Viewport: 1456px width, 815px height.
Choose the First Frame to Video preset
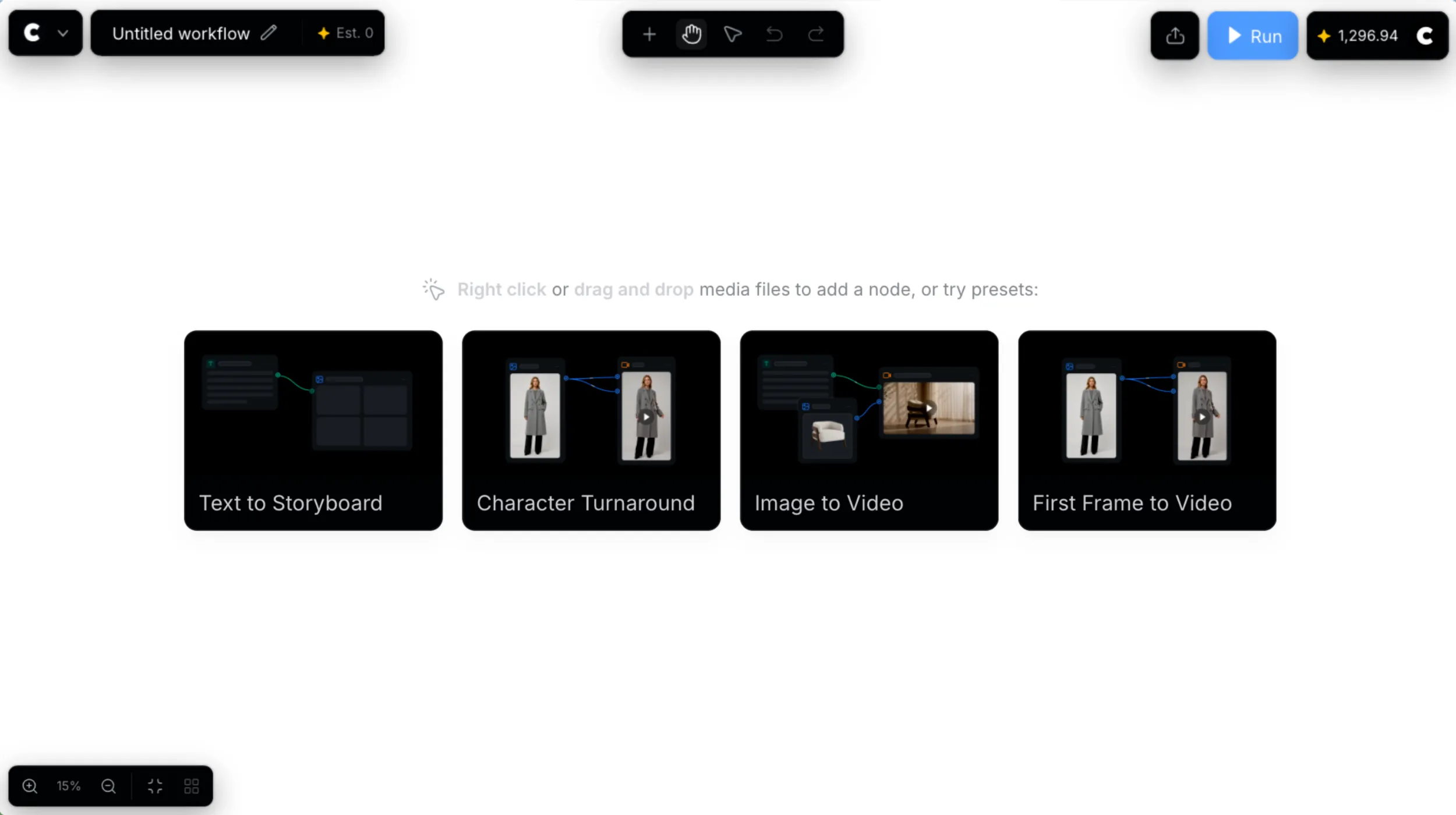coord(1147,431)
